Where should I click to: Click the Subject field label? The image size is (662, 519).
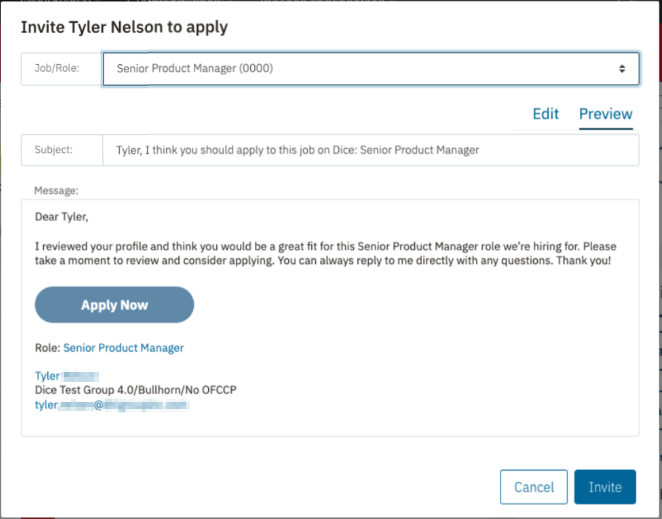[54, 149]
